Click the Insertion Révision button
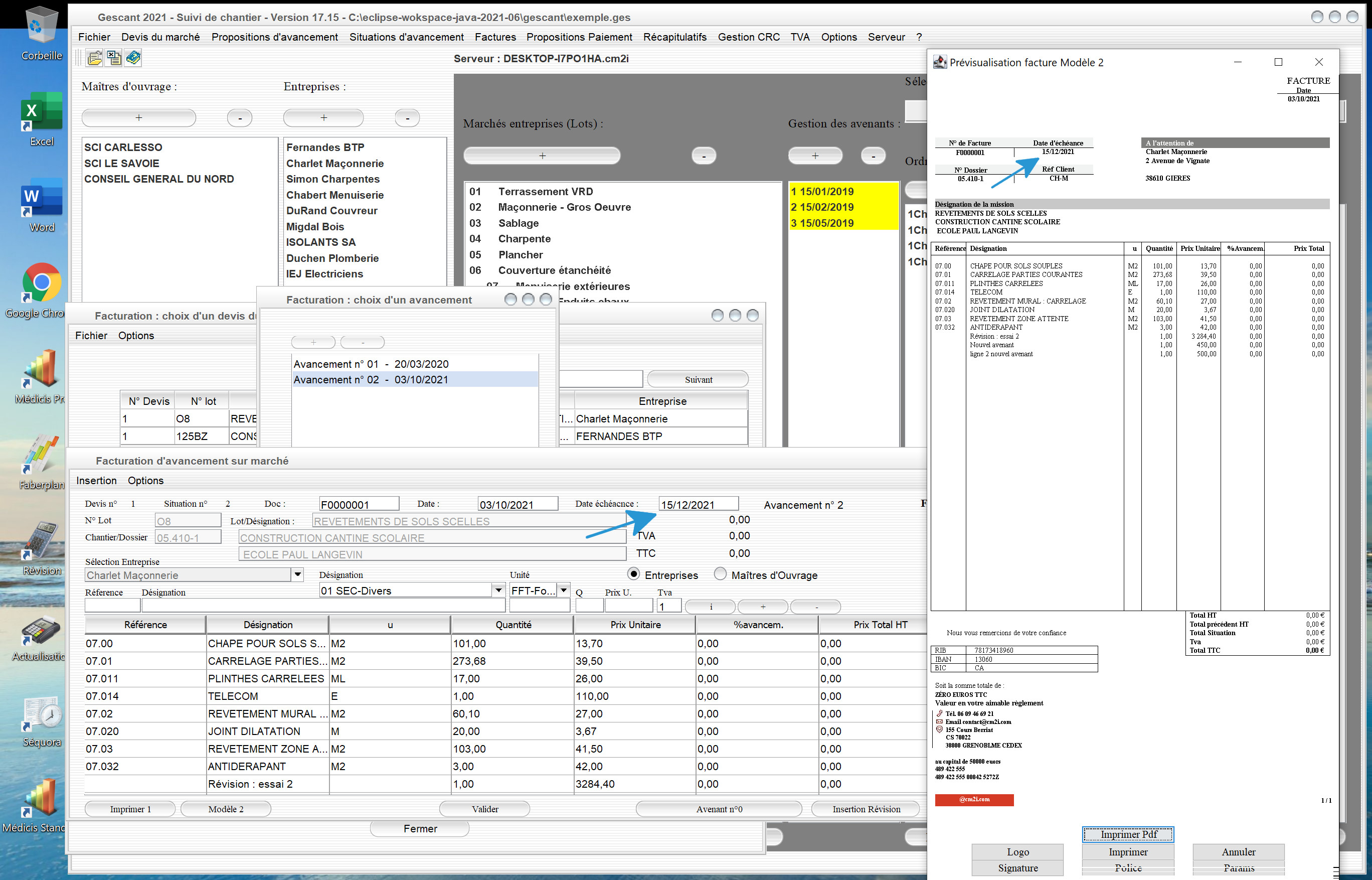 [x=866, y=809]
